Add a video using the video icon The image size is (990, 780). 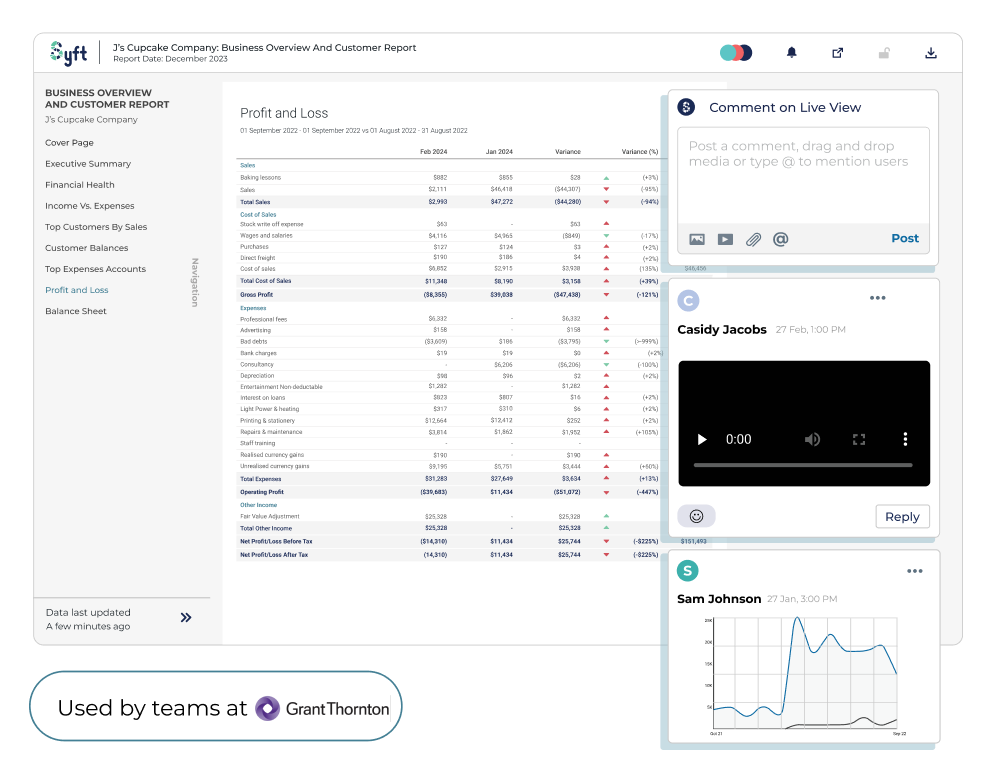(725, 240)
